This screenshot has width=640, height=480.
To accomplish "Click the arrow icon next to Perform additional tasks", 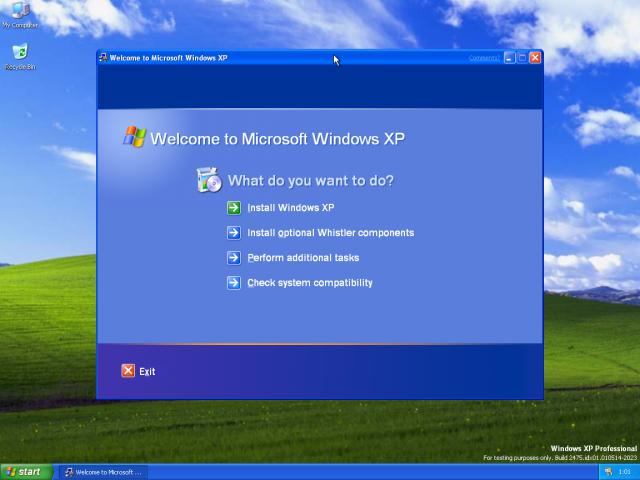I will point(234,258).
